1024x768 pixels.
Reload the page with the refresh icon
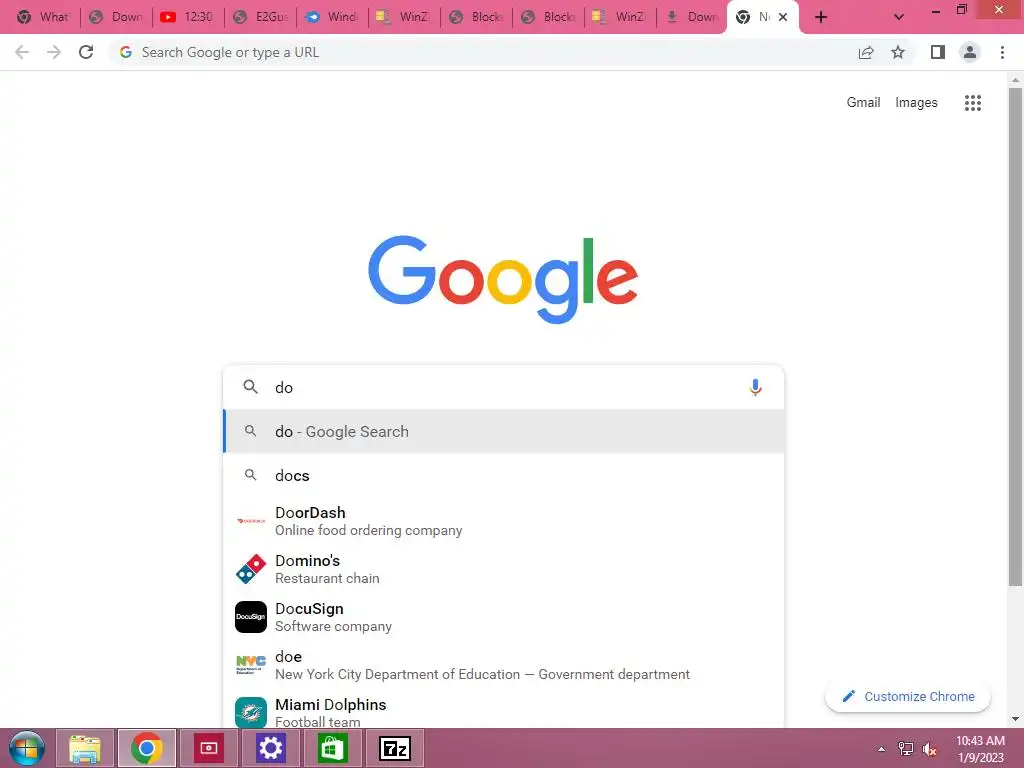86,52
